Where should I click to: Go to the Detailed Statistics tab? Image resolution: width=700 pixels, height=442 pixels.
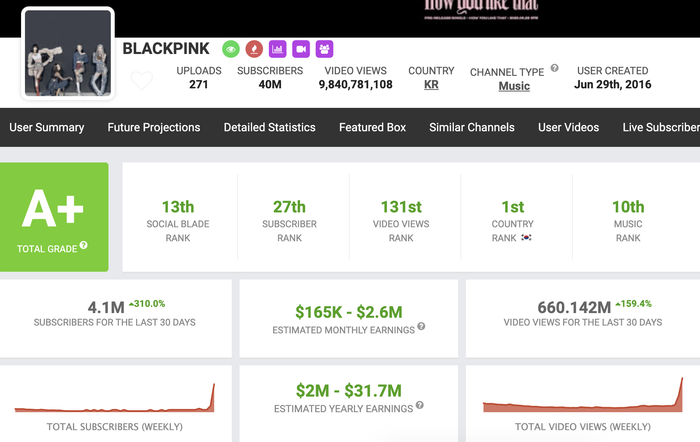pos(269,127)
